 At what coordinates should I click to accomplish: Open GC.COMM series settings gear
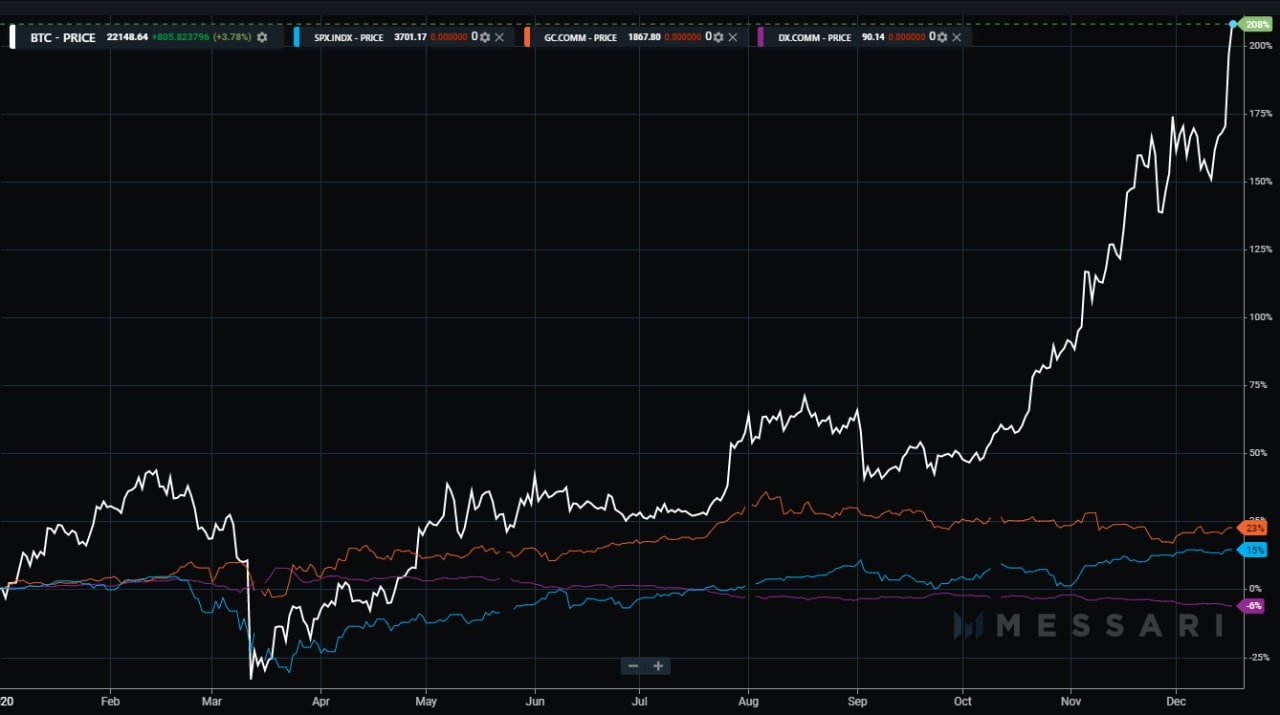pyautogui.click(x=718, y=37)
